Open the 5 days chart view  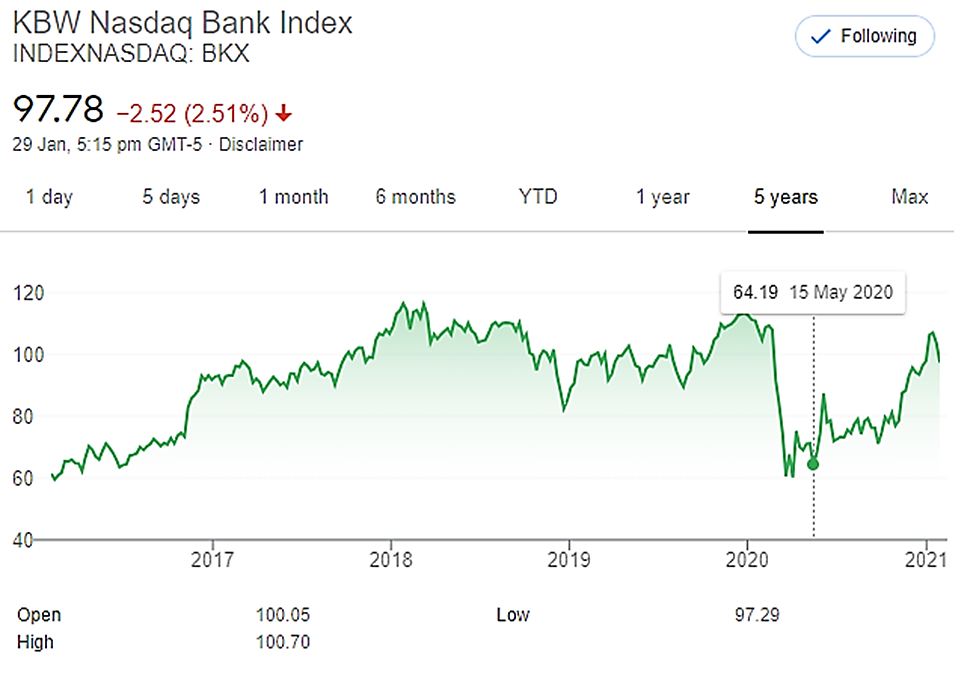click(170, 197)
